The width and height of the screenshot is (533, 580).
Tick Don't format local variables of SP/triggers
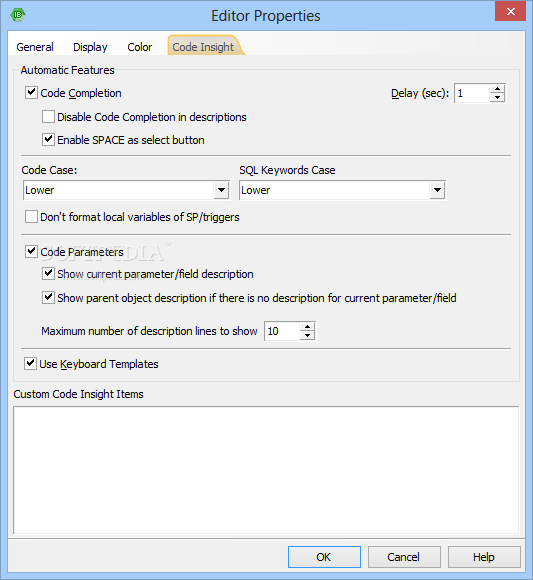(x=31, y=217)
